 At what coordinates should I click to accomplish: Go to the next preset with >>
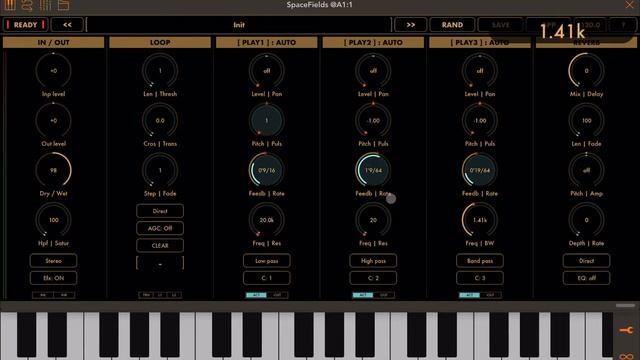[411, 25]
